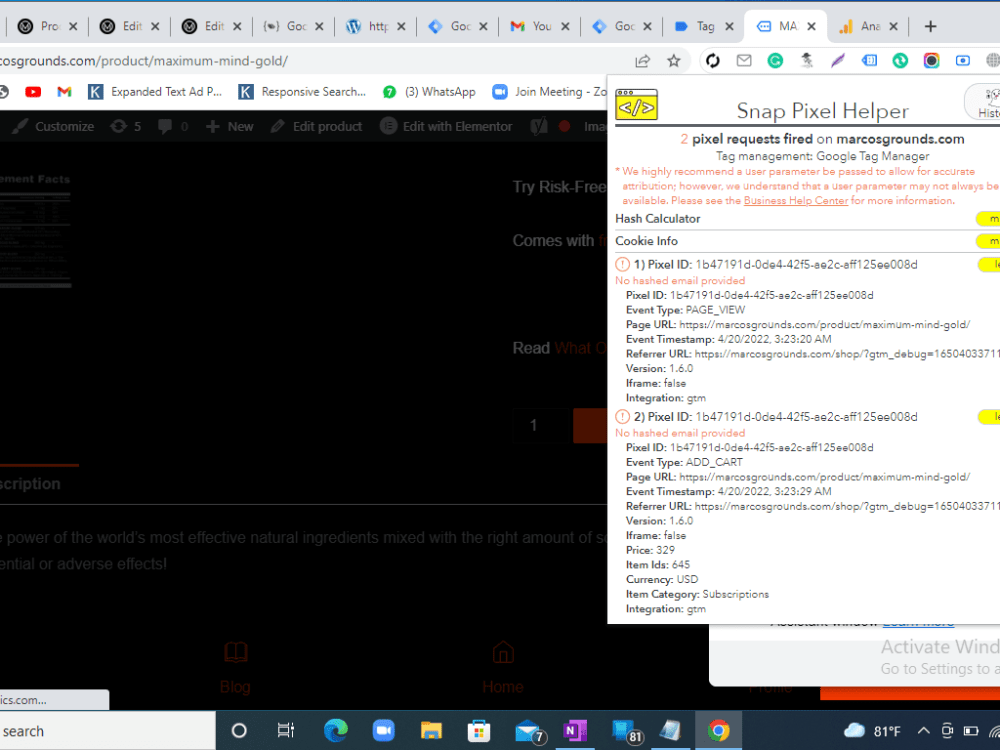Click the Yoast SEO icon in admin bar

point(539,126)
